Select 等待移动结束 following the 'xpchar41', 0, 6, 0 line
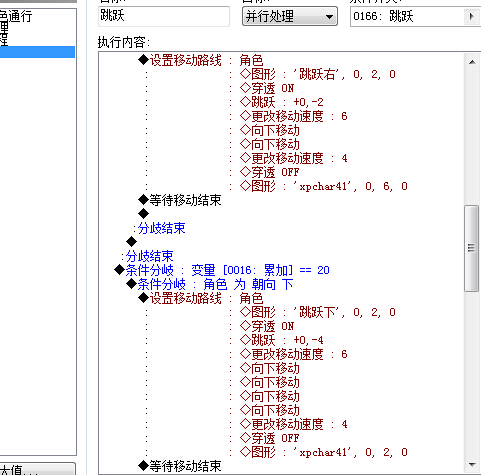Viewport: 481px width, 475px height. (180, 200)
